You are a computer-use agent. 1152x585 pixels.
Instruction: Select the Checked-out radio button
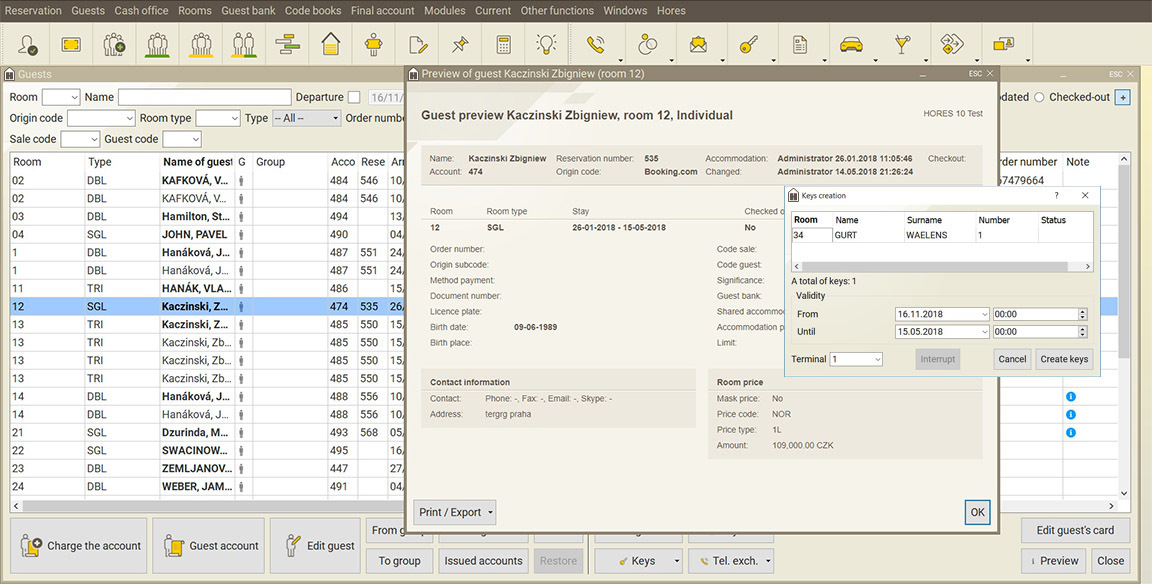tap(1039, 97)
